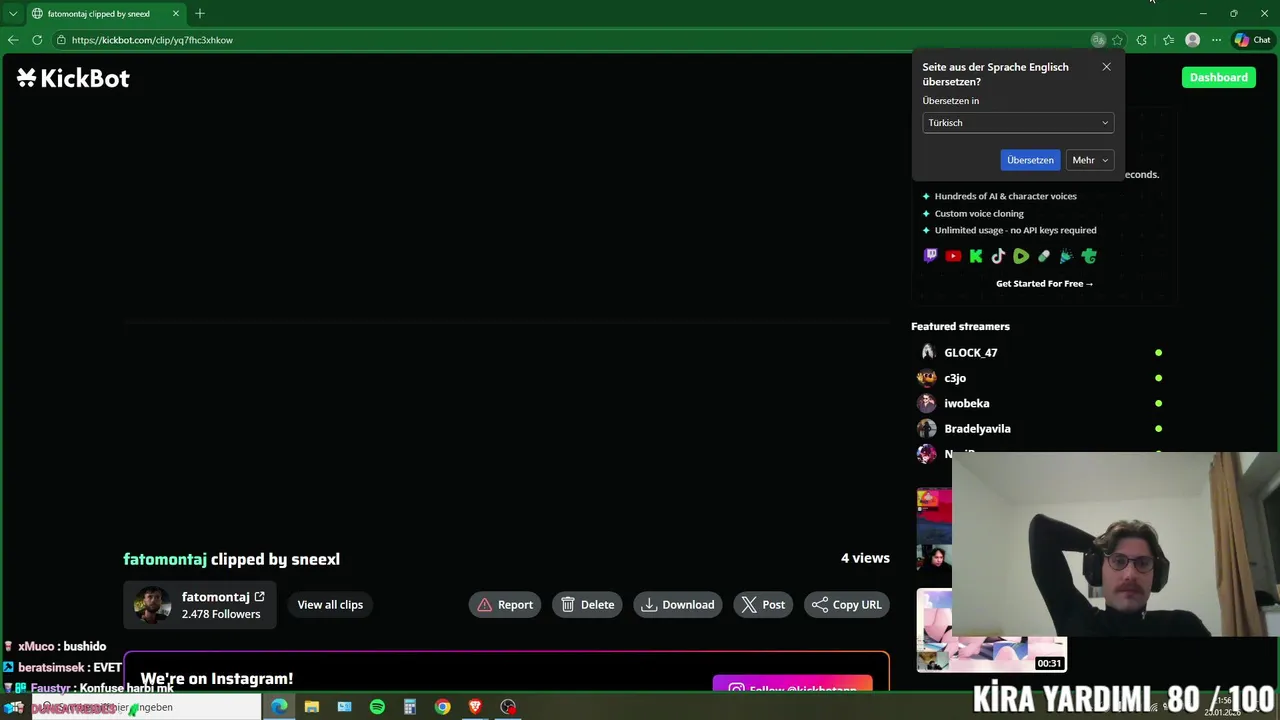Viewport: 1280px width, 720px height.
Task: Open fatomontaj channel external link
Action: (259, 596)
